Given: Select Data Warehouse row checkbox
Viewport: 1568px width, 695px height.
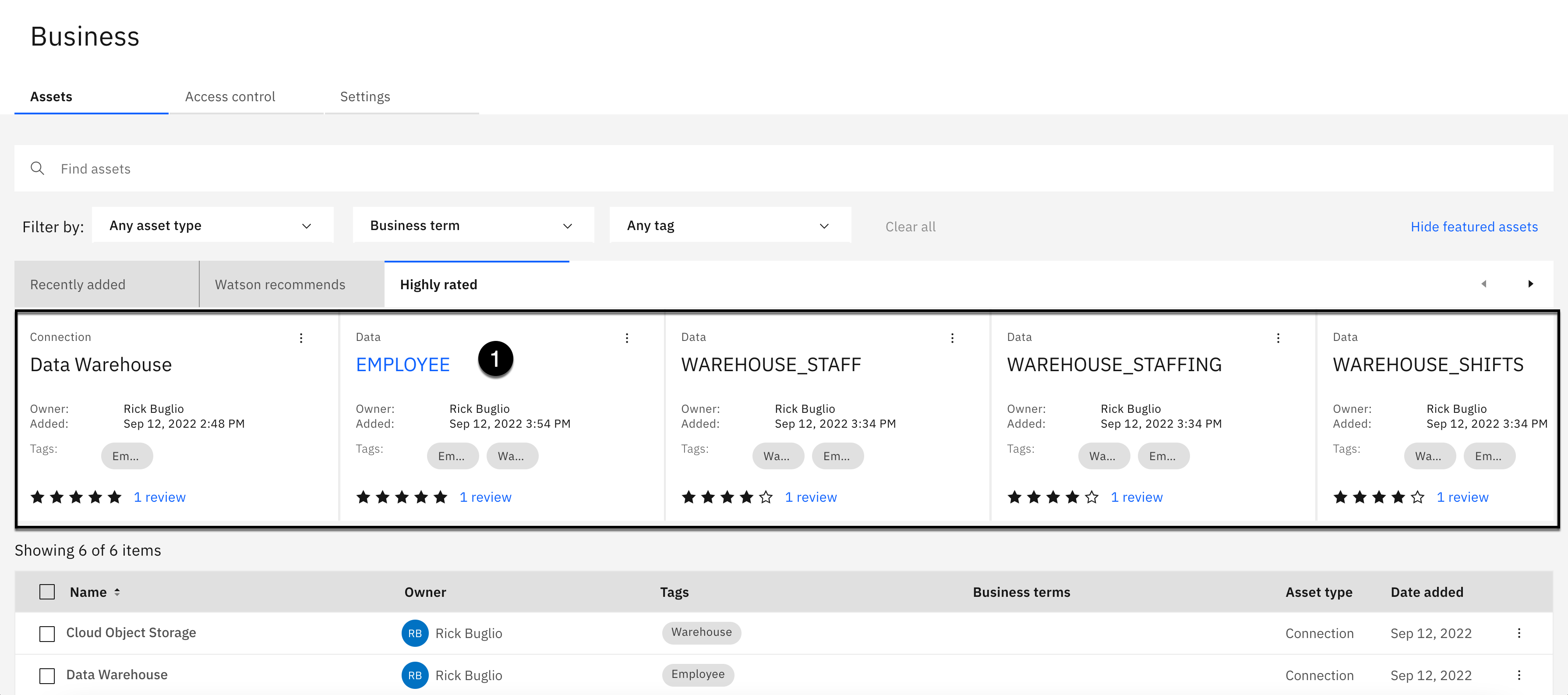Looking at the screenshot, I should pyautogui.click(x=47, y=676).
